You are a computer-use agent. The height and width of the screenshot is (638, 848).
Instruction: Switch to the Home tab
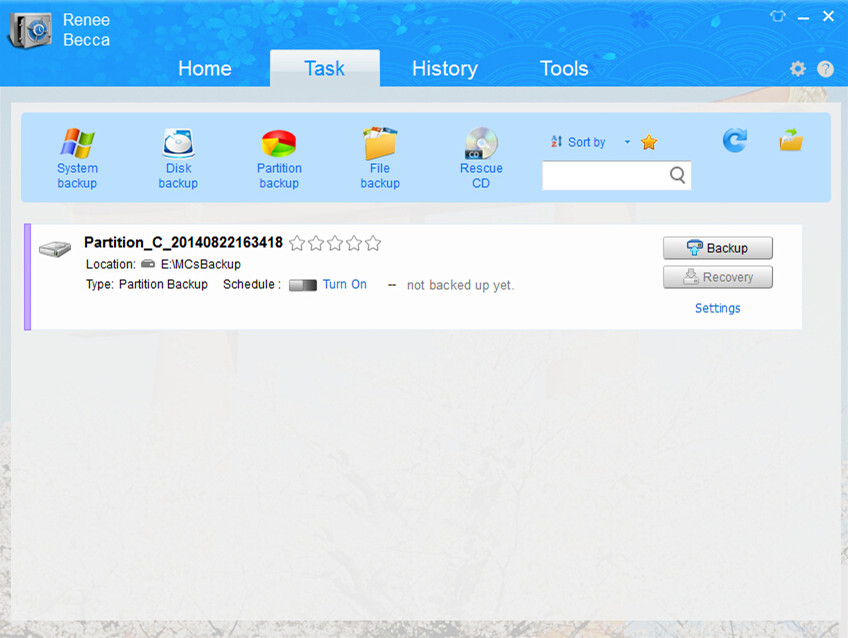[204, 68]
